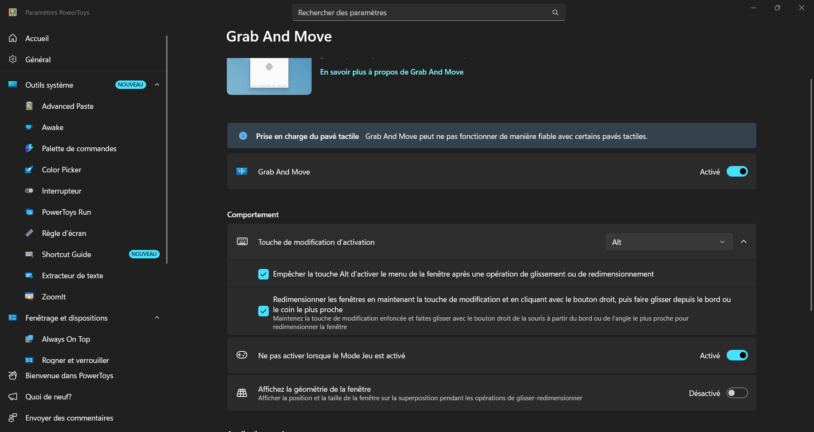The height and width of the screenshot is (432, 814).
Task: Click the search magnifier icon
Action: pyautogui.click(x=555, y=12)
